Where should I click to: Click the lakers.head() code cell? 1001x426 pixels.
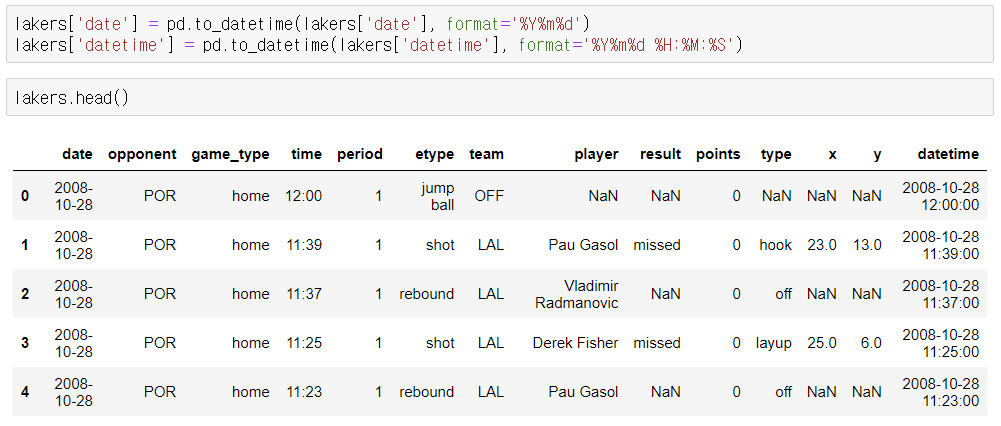[x=499, y=98]
